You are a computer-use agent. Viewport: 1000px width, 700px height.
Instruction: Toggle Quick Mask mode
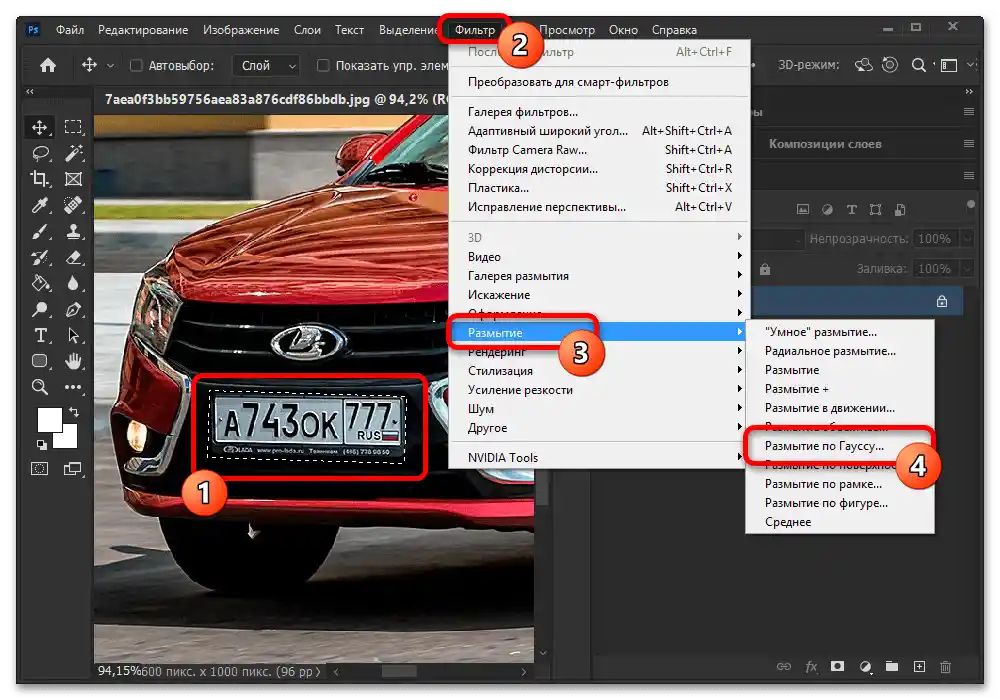41,467
